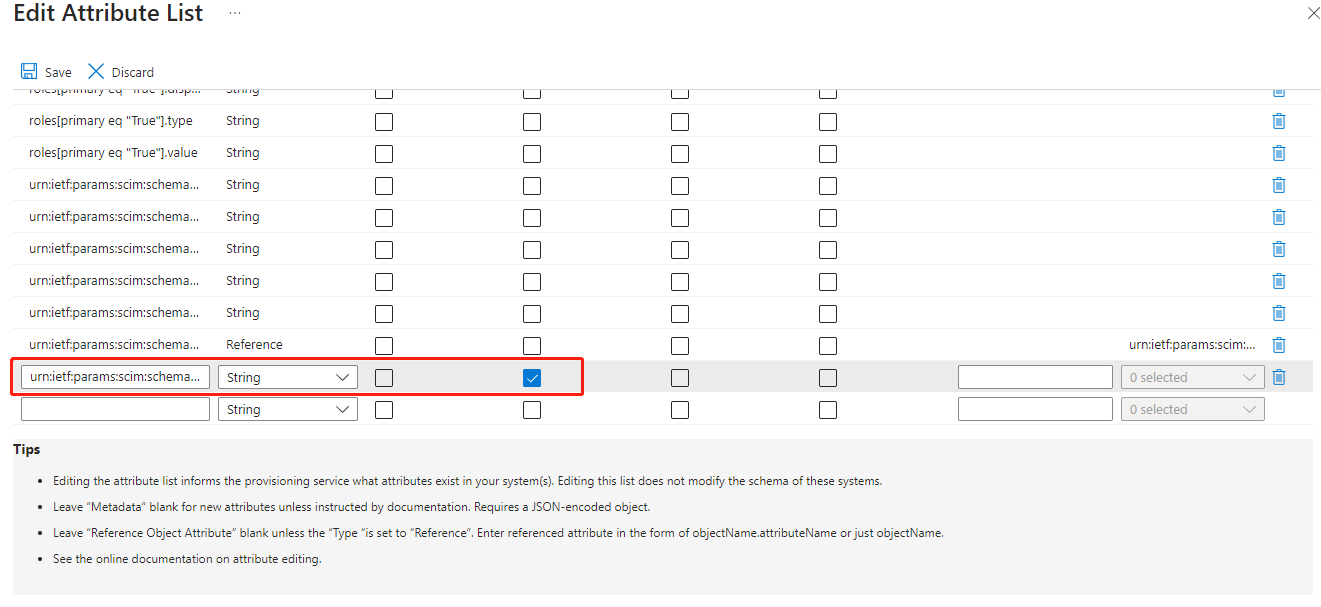Tick second checkbox in roles[primary eq "True"].value row
Screen dimensions: 1321x607
pyautogui.click(x=532, y=154)
